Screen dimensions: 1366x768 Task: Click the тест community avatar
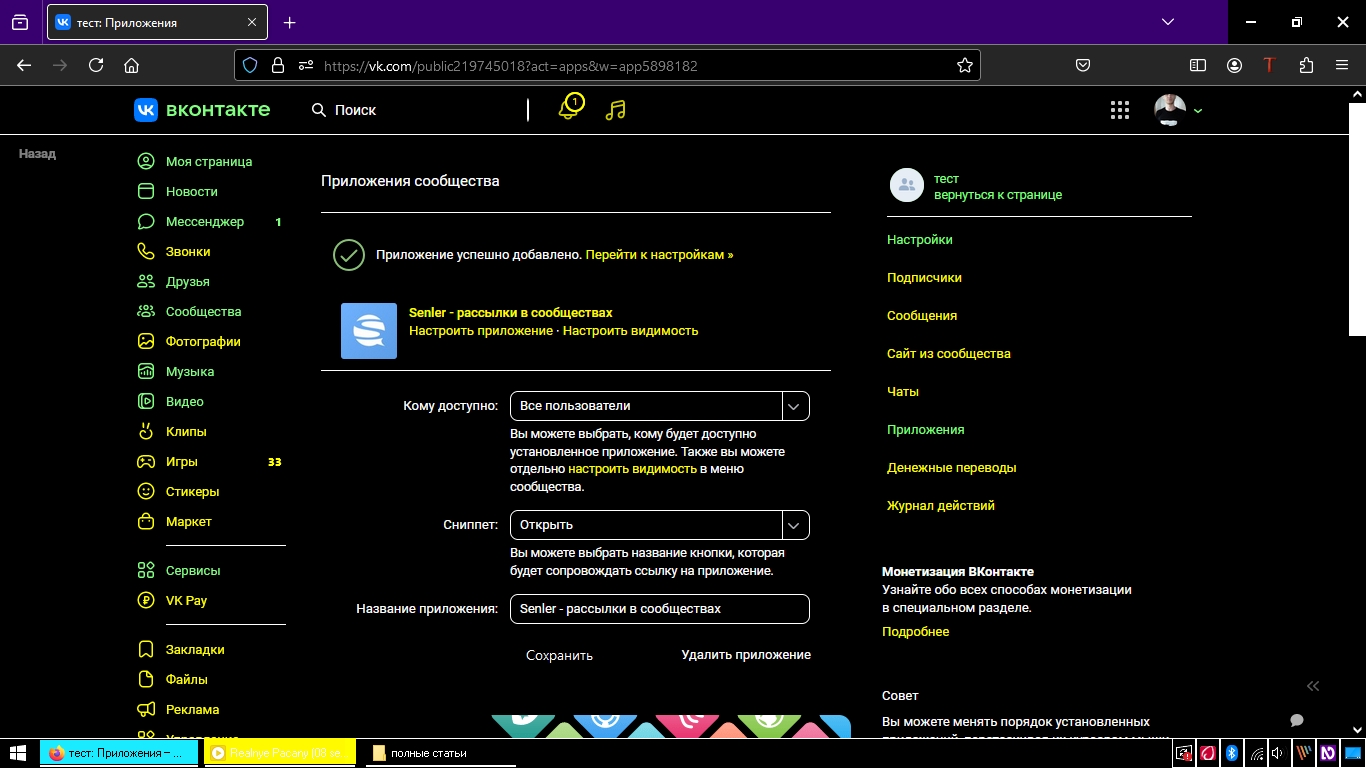coord(907,185)
